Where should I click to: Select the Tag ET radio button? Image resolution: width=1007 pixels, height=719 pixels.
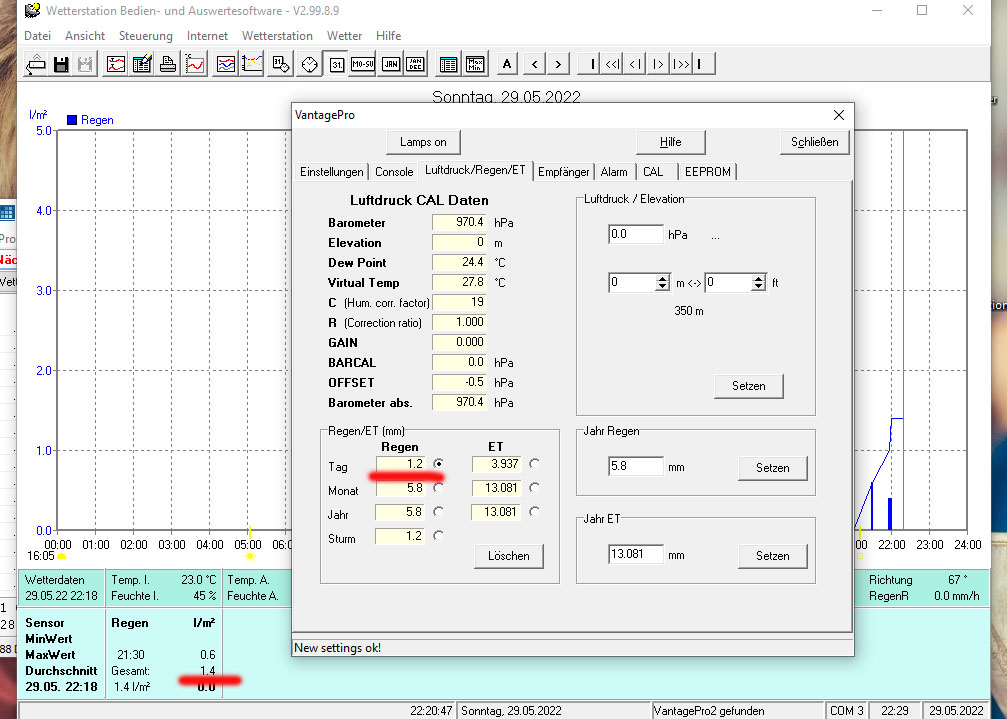pyautogui.click(x=535, y=464)
